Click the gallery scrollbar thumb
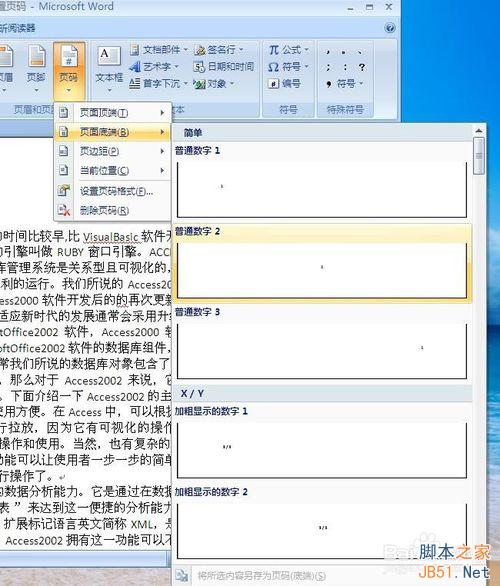500x586 pixels. (x=479, y=156)
